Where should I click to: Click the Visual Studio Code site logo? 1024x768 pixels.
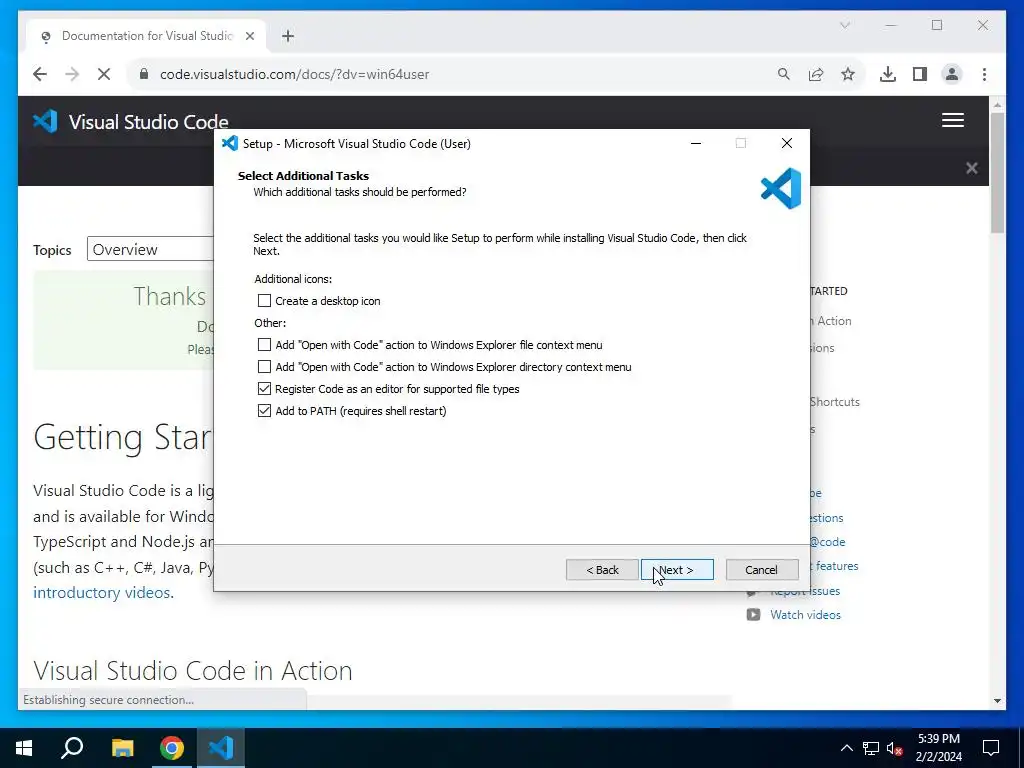(131, 121)
